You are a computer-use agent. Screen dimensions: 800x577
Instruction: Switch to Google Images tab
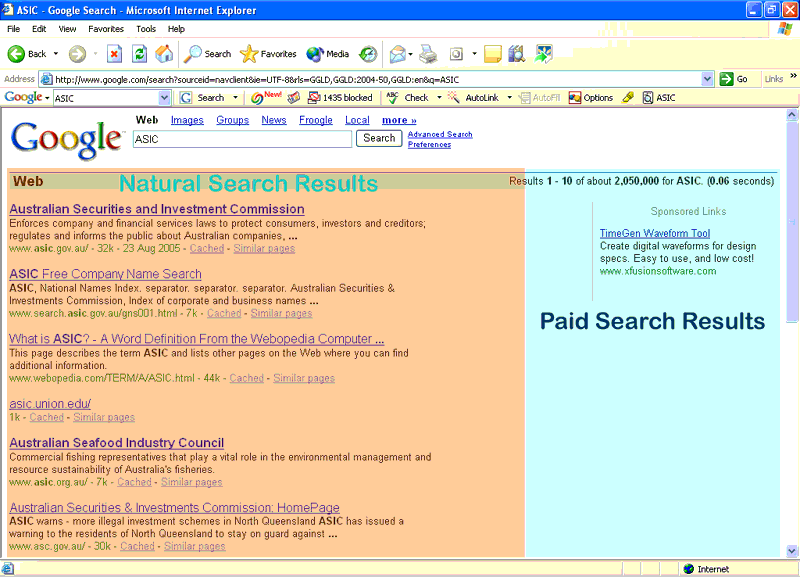[187, 120]
